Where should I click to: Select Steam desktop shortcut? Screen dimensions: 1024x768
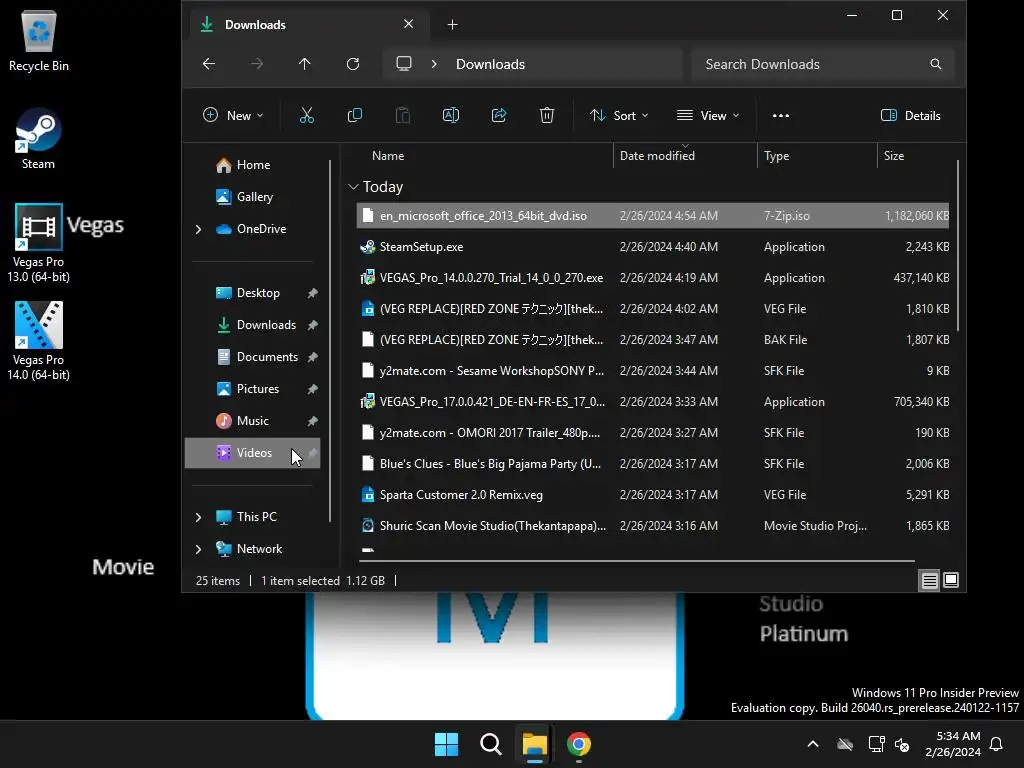pos(39,138)
